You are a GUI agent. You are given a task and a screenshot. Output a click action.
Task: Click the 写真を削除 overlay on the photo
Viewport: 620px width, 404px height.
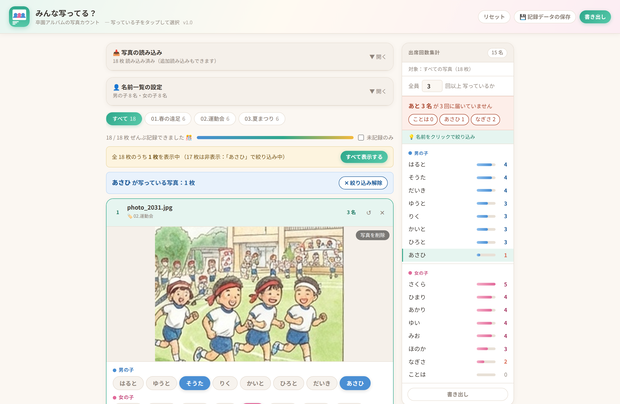pos(372,235)
